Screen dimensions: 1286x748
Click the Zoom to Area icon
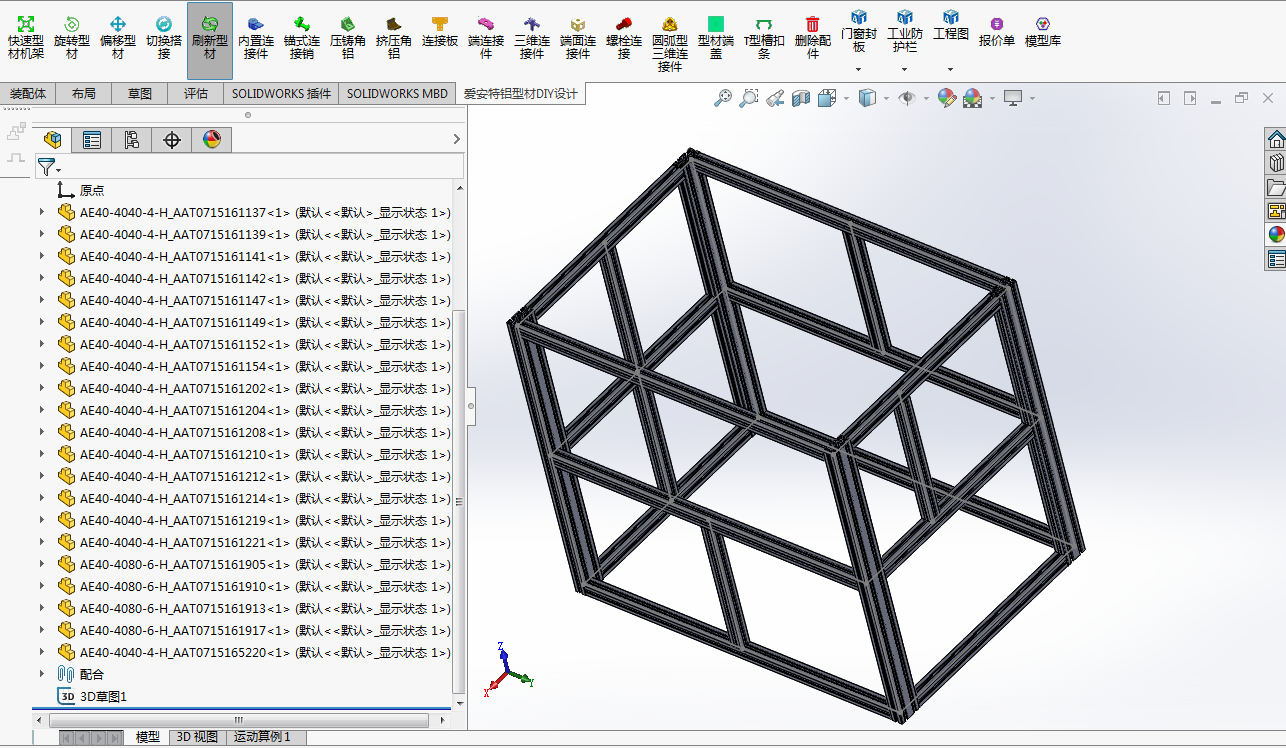749,98
